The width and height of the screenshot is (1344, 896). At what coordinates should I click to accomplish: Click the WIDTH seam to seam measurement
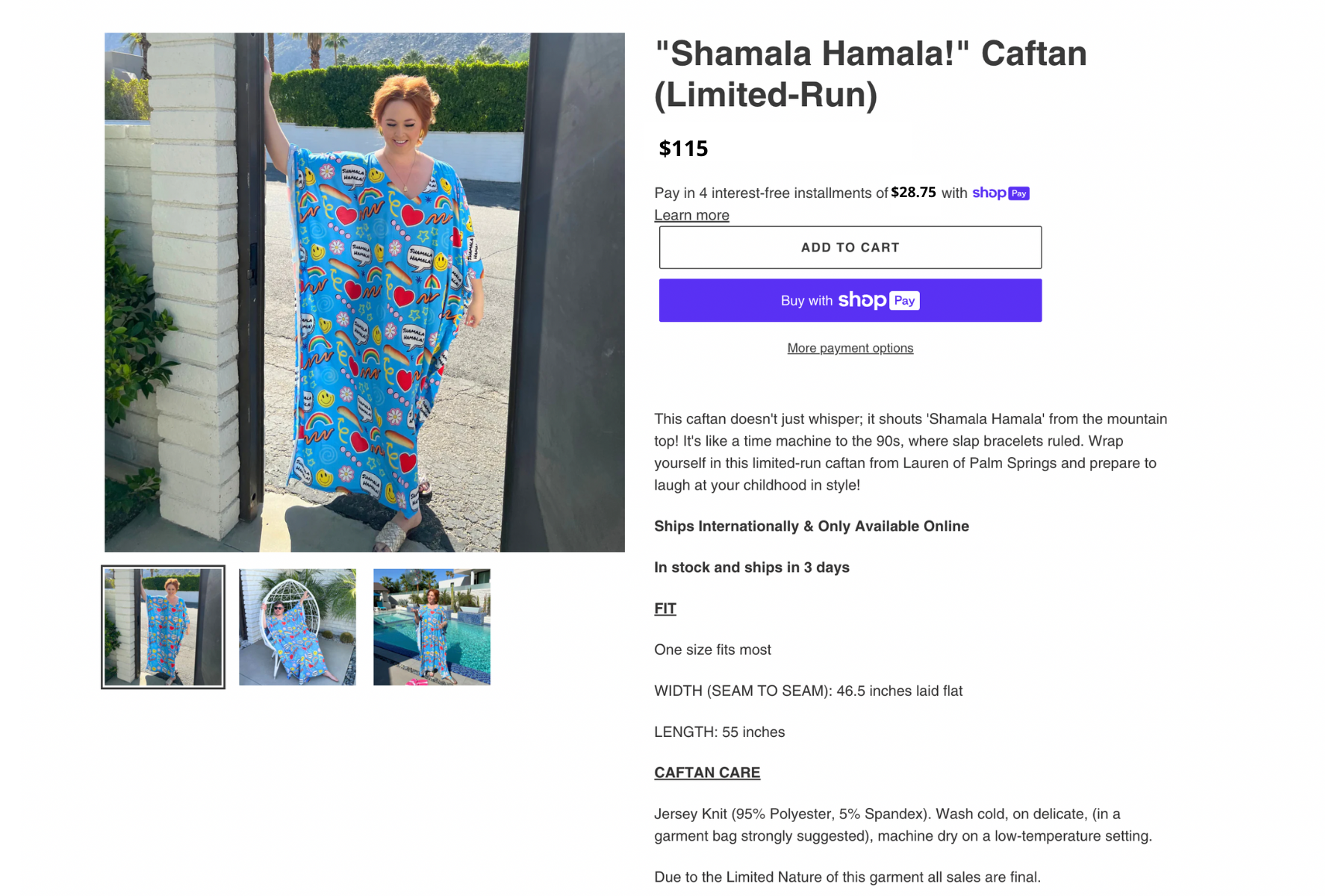point(808,691)
